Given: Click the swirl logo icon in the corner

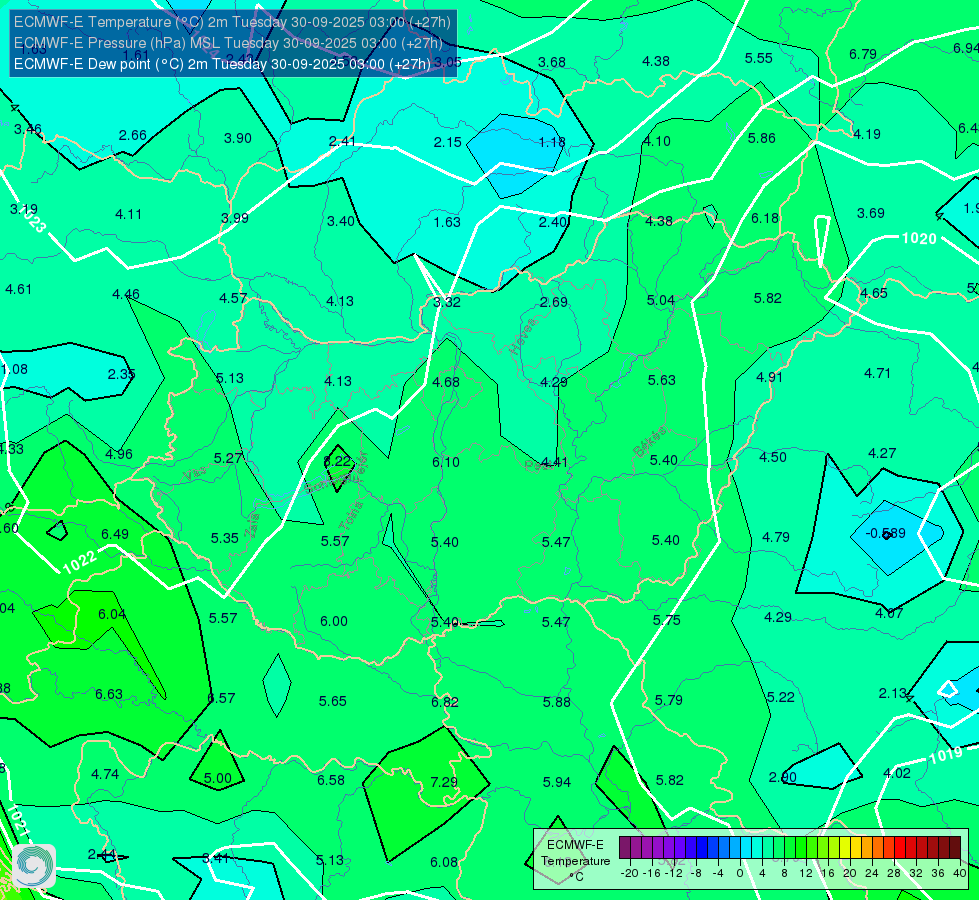Looking at the screenshot, I should (x=34, y=865).
